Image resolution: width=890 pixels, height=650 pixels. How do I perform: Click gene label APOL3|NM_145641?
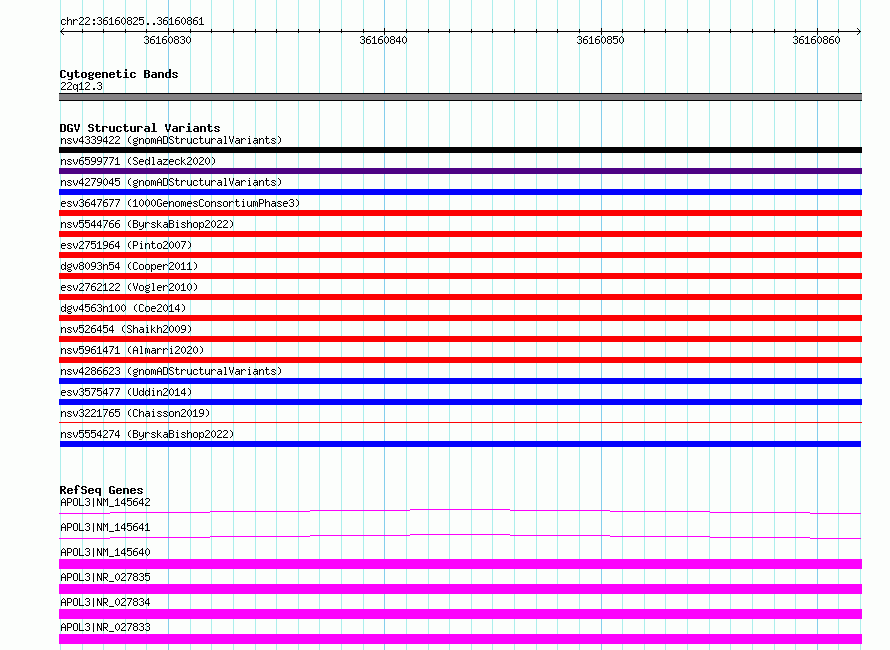tap(105, 527)
